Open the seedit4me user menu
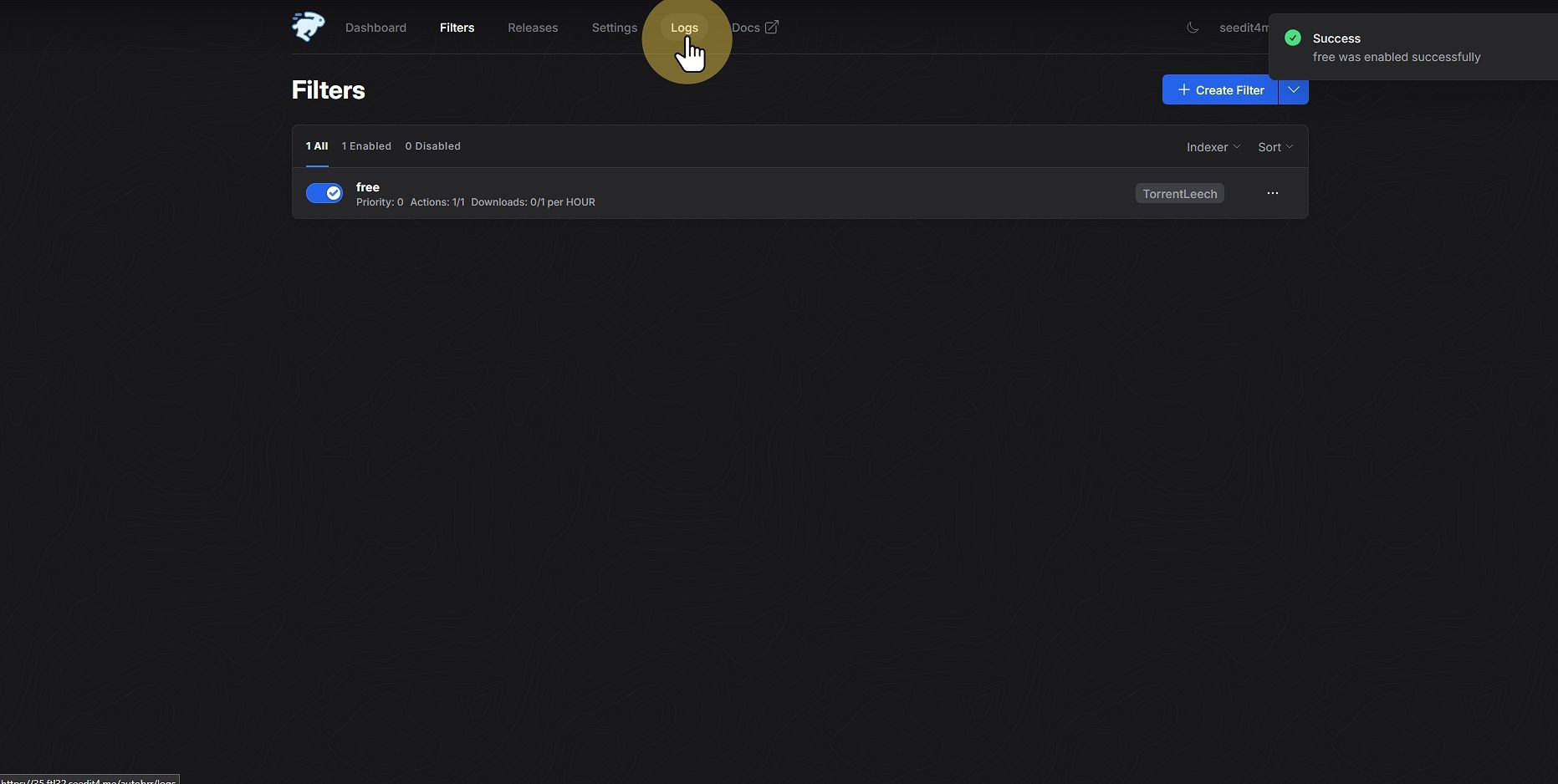This screenshot has height=784, width=1558. pyautogui.click(x=1244, y=28)
